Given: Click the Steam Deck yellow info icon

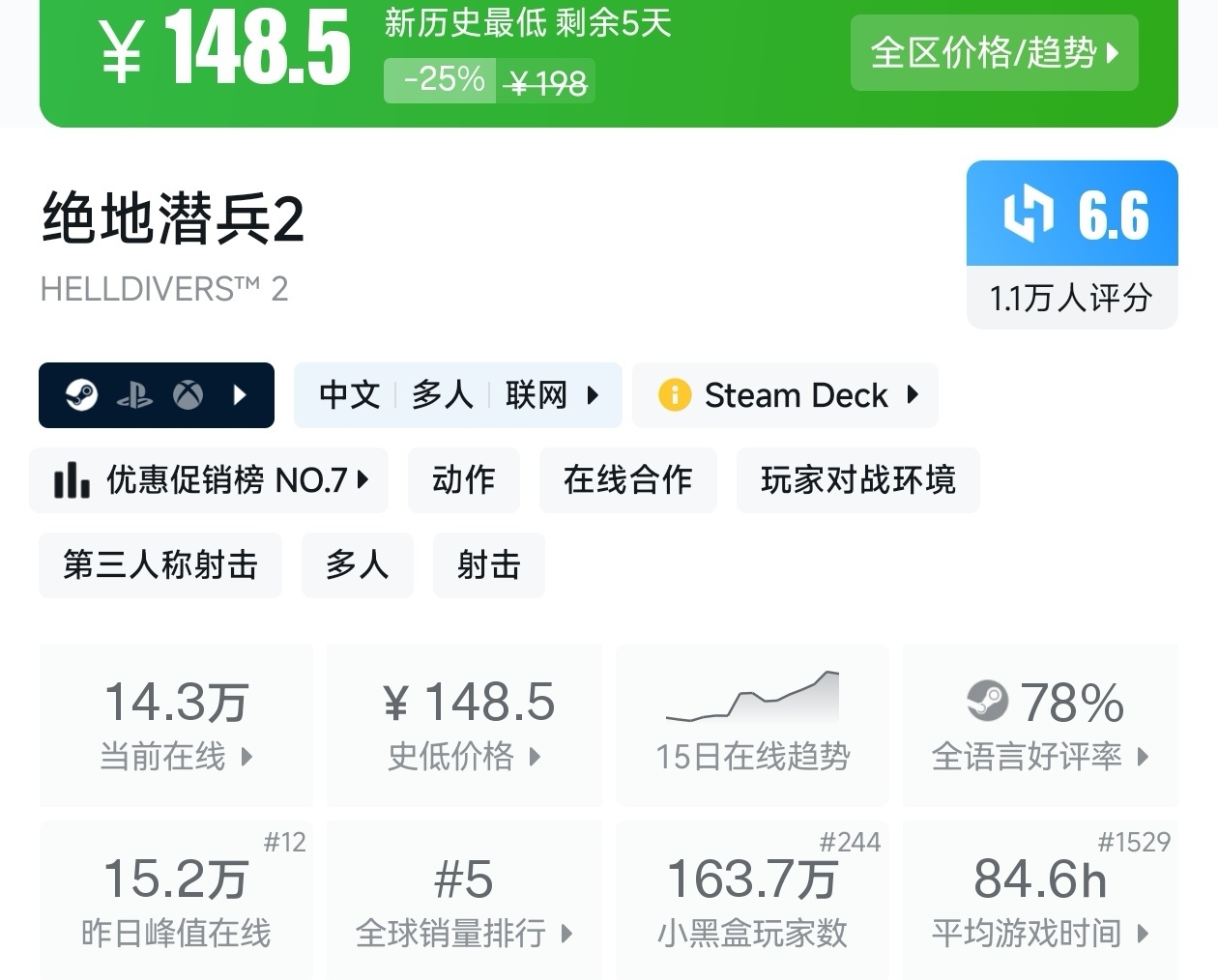Looking at the screenshot, I should coord(674,395).
